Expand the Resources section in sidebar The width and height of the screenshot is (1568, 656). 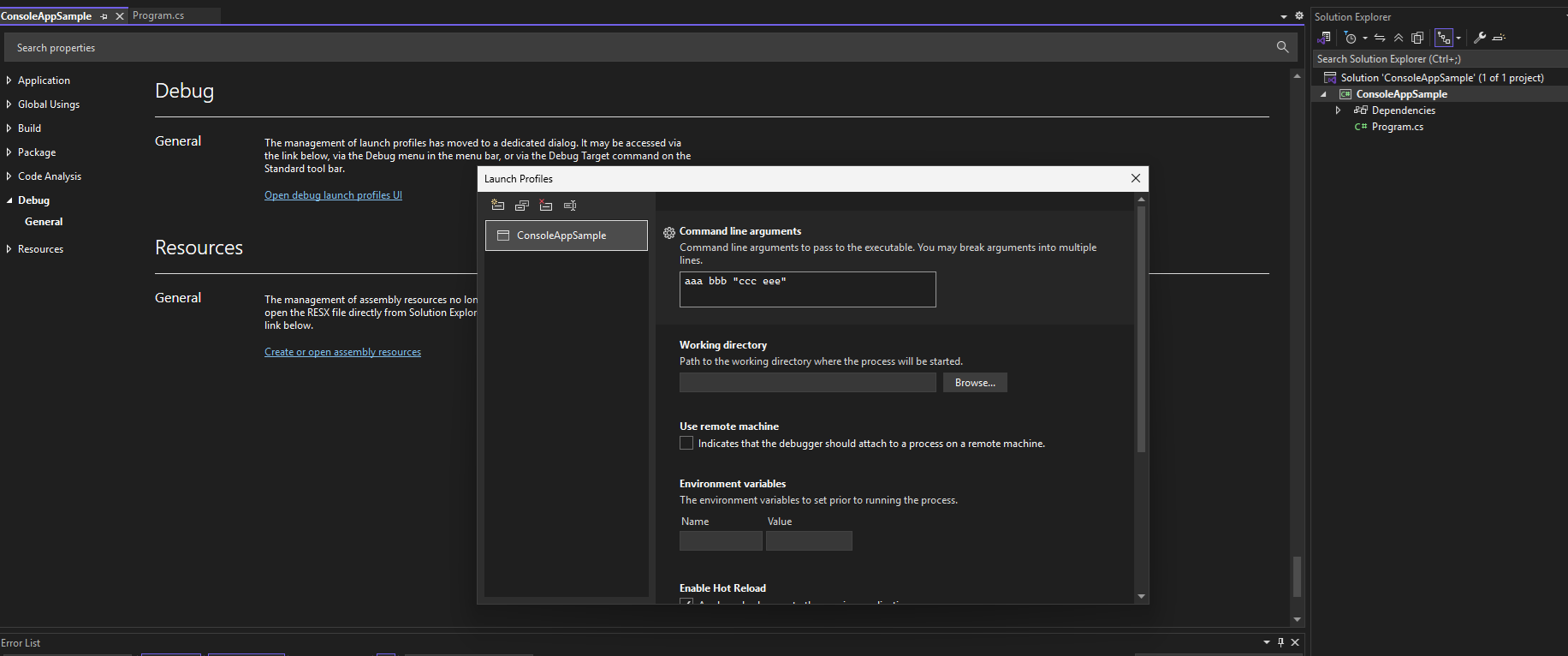(9, 249)
